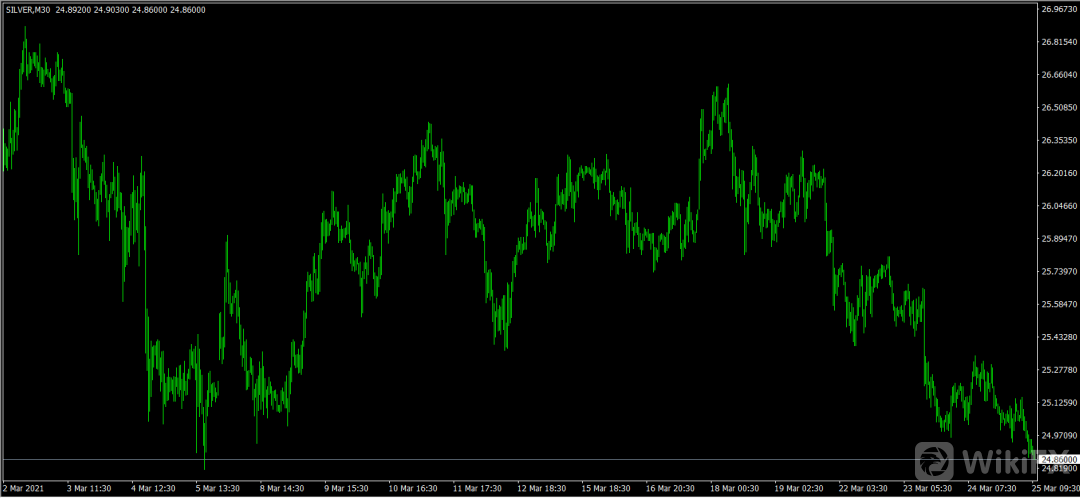
Task: Click the highest candle peak near 2 Mar
Action: [x=25, y=30]
